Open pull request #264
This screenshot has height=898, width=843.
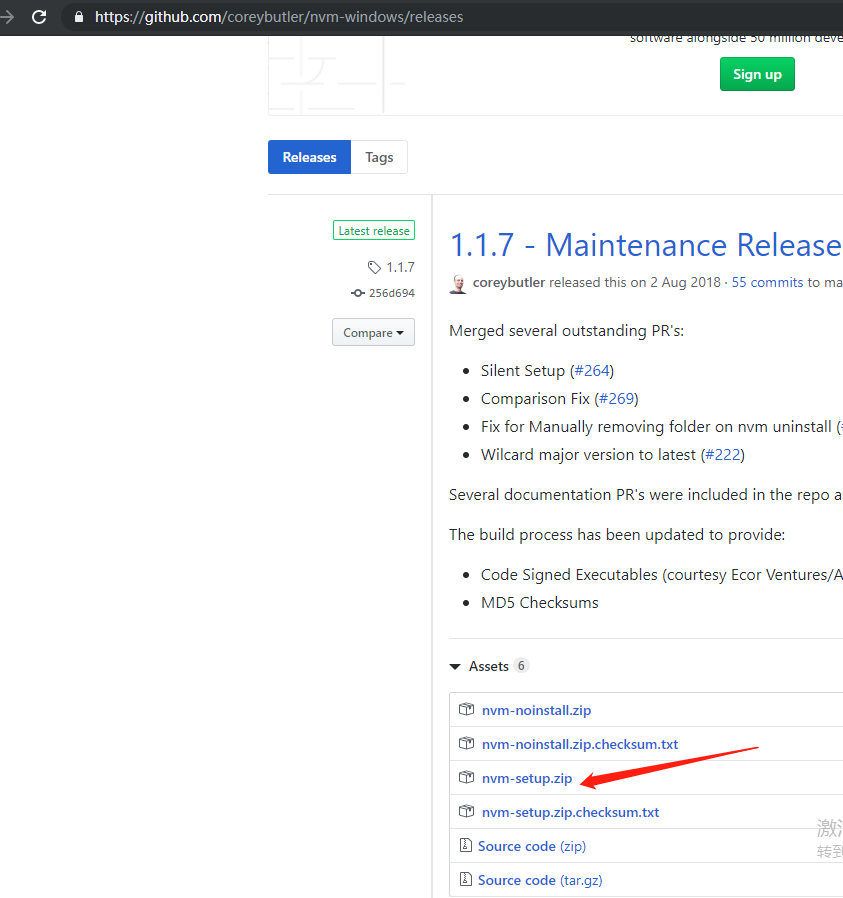pos(592,370)
